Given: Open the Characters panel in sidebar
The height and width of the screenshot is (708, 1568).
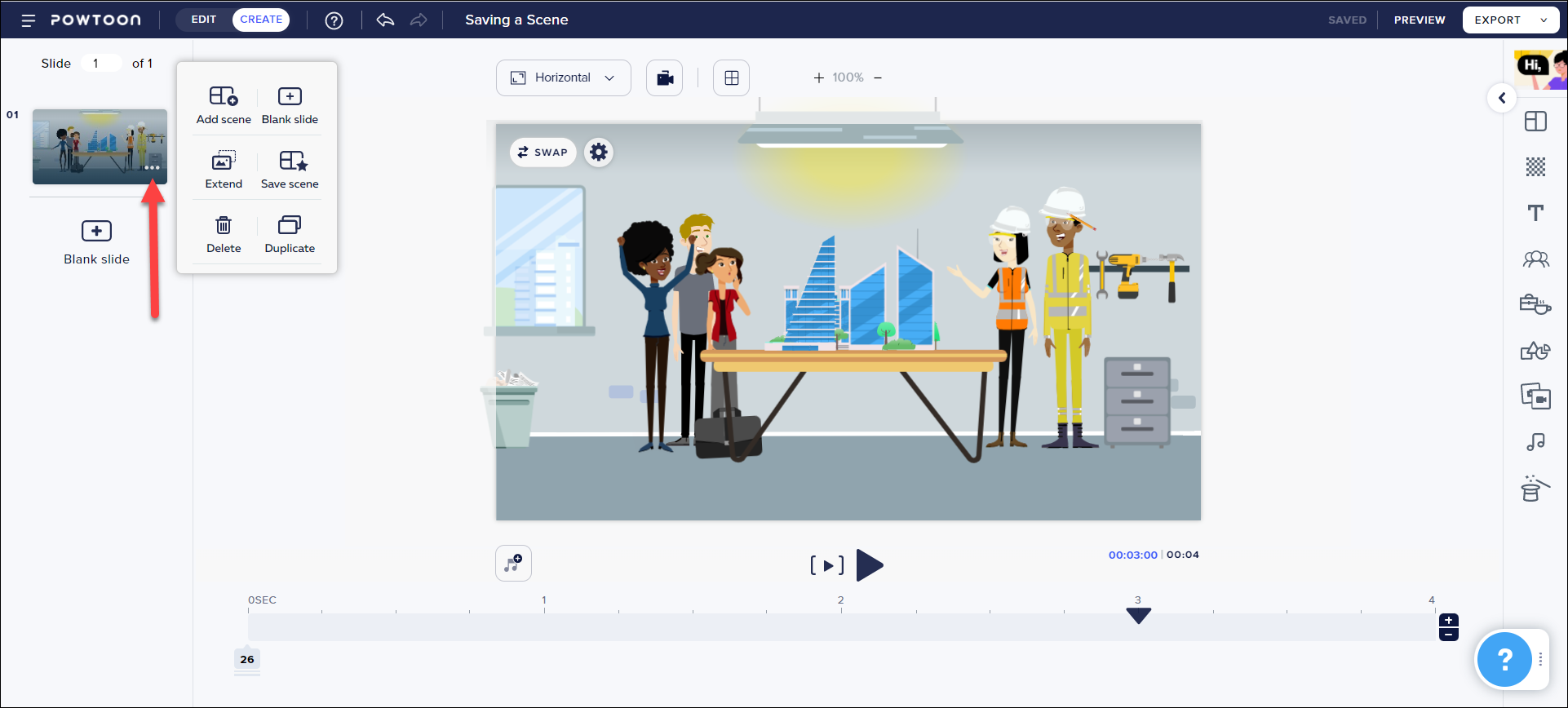Looking at the screenshot, I should click(x=1535, y=259).
